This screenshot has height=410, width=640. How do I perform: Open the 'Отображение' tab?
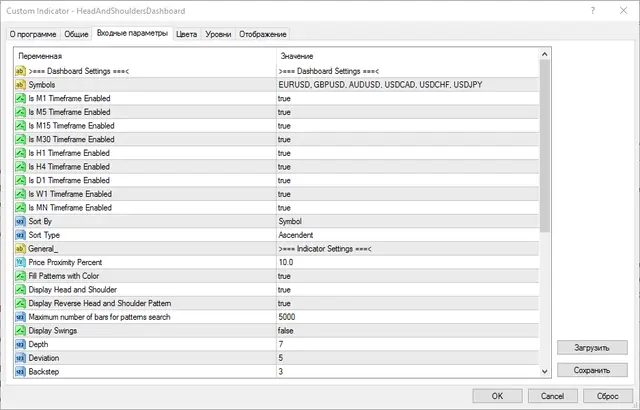pos(263,34)
